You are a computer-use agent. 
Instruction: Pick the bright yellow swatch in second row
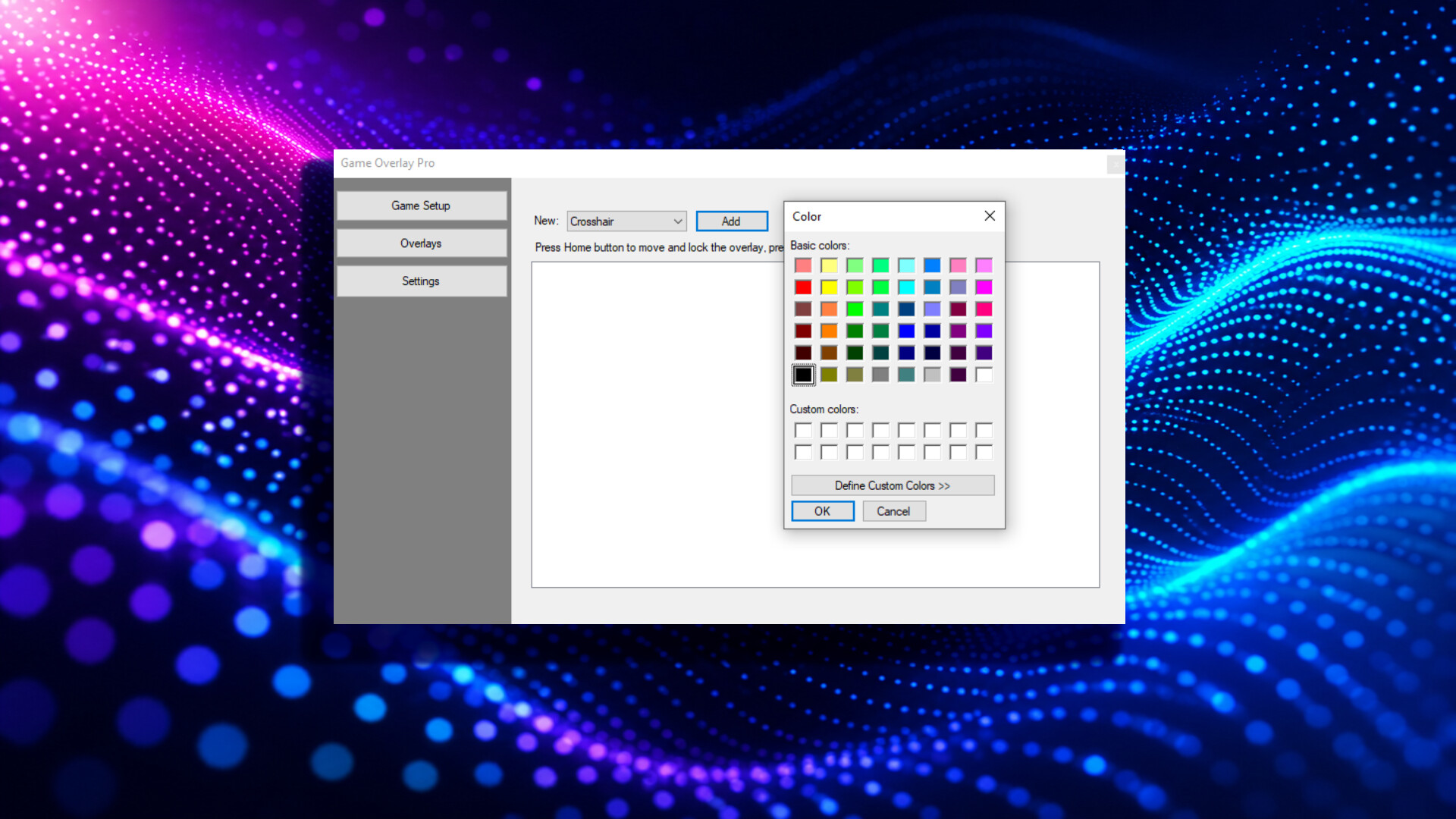(x=829, y=287)
